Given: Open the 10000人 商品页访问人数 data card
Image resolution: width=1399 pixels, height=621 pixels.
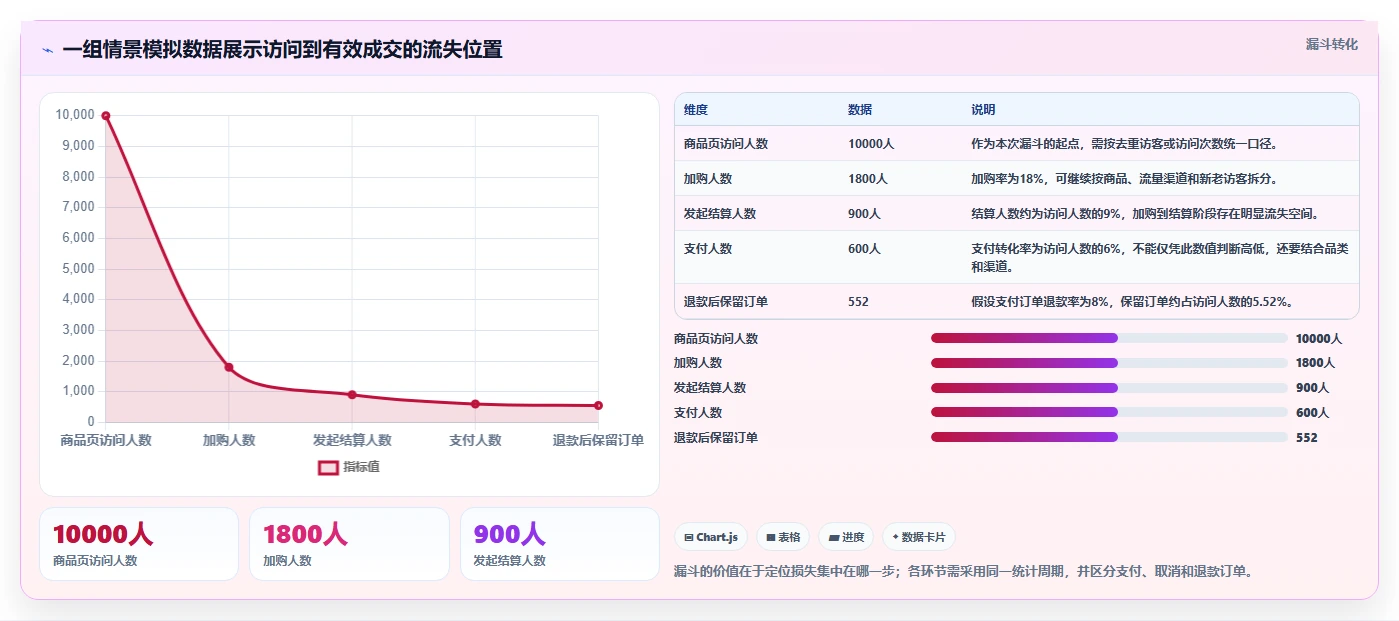Looking at the screenshot, I should coord(139,544).
